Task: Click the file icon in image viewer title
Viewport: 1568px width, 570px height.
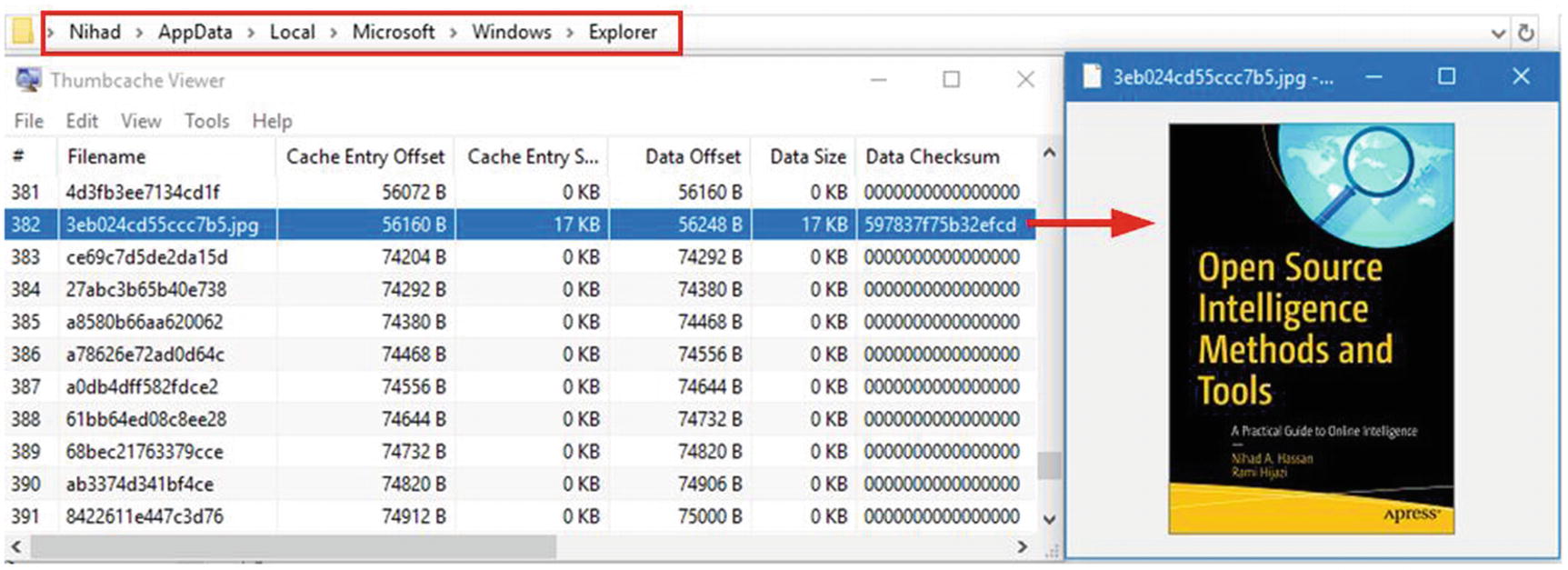Action: click(1092, 77)
